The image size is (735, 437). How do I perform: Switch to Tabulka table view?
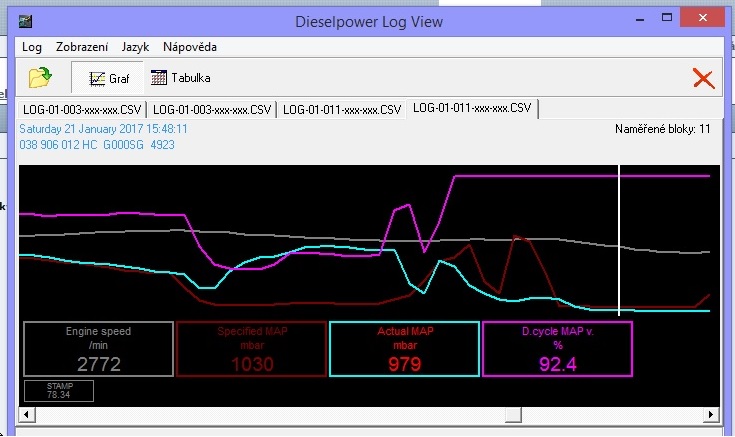(181, 77)
